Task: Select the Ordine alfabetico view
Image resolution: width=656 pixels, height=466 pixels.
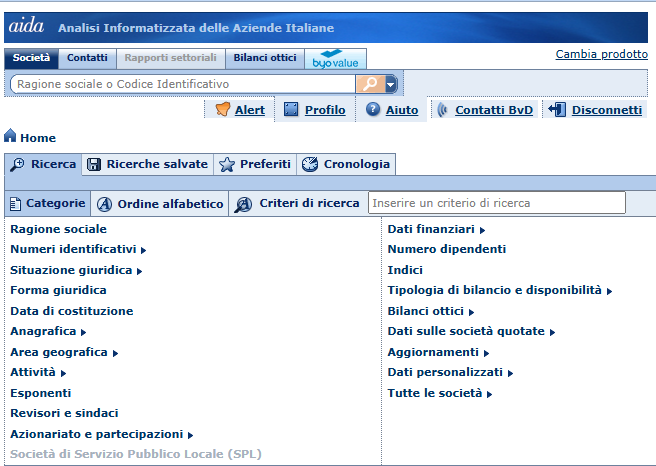Action: point(160,203)
